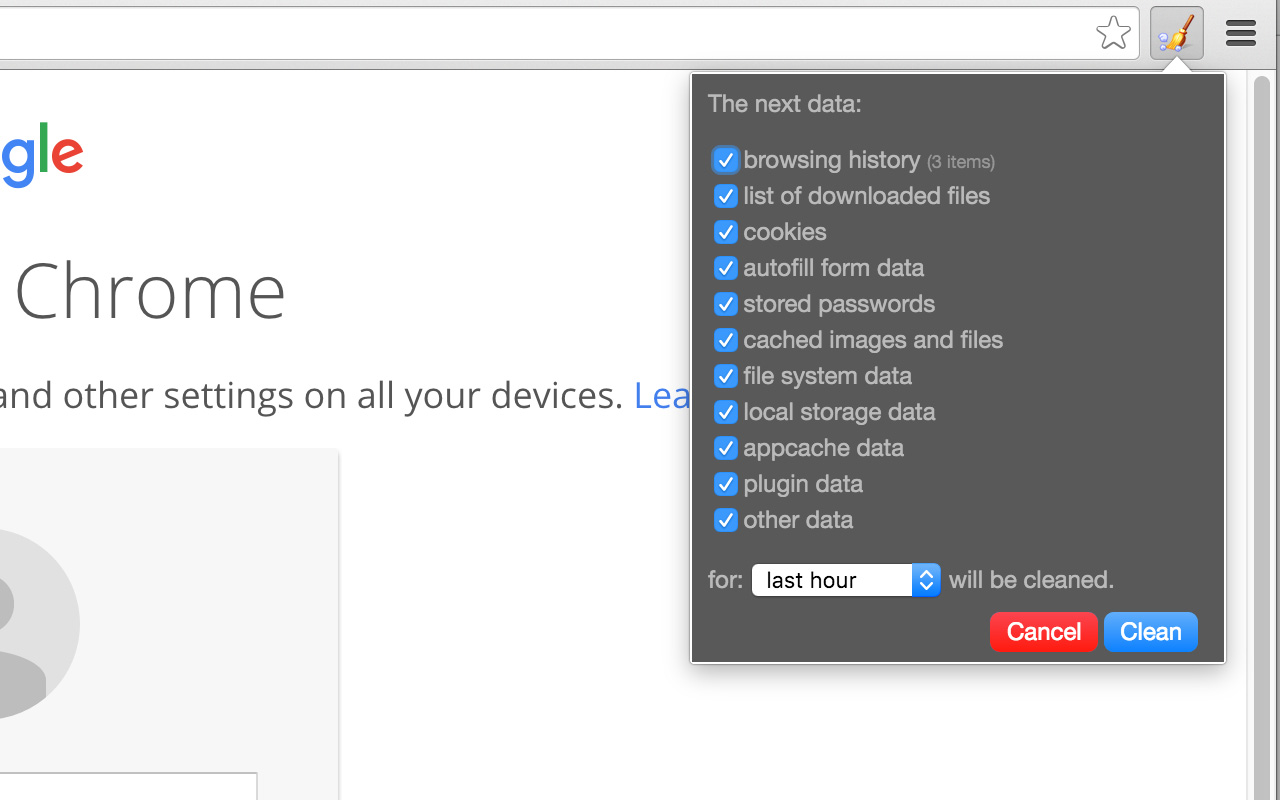This screenshot has height=800, width=1280.
Task: Bookmark this page with the star icon
Action: (1113, 33)
